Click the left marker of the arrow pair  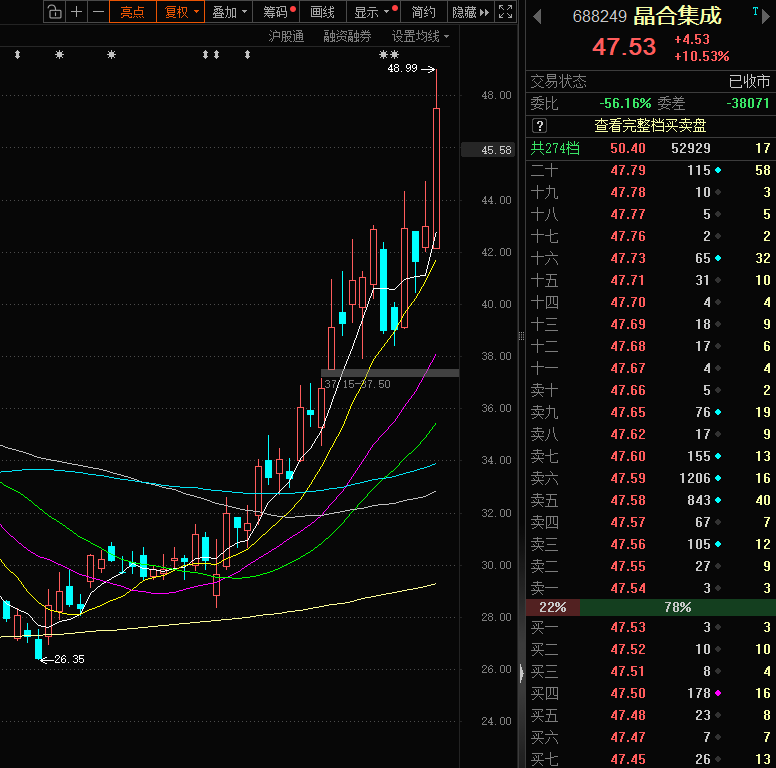pos(205,54)
